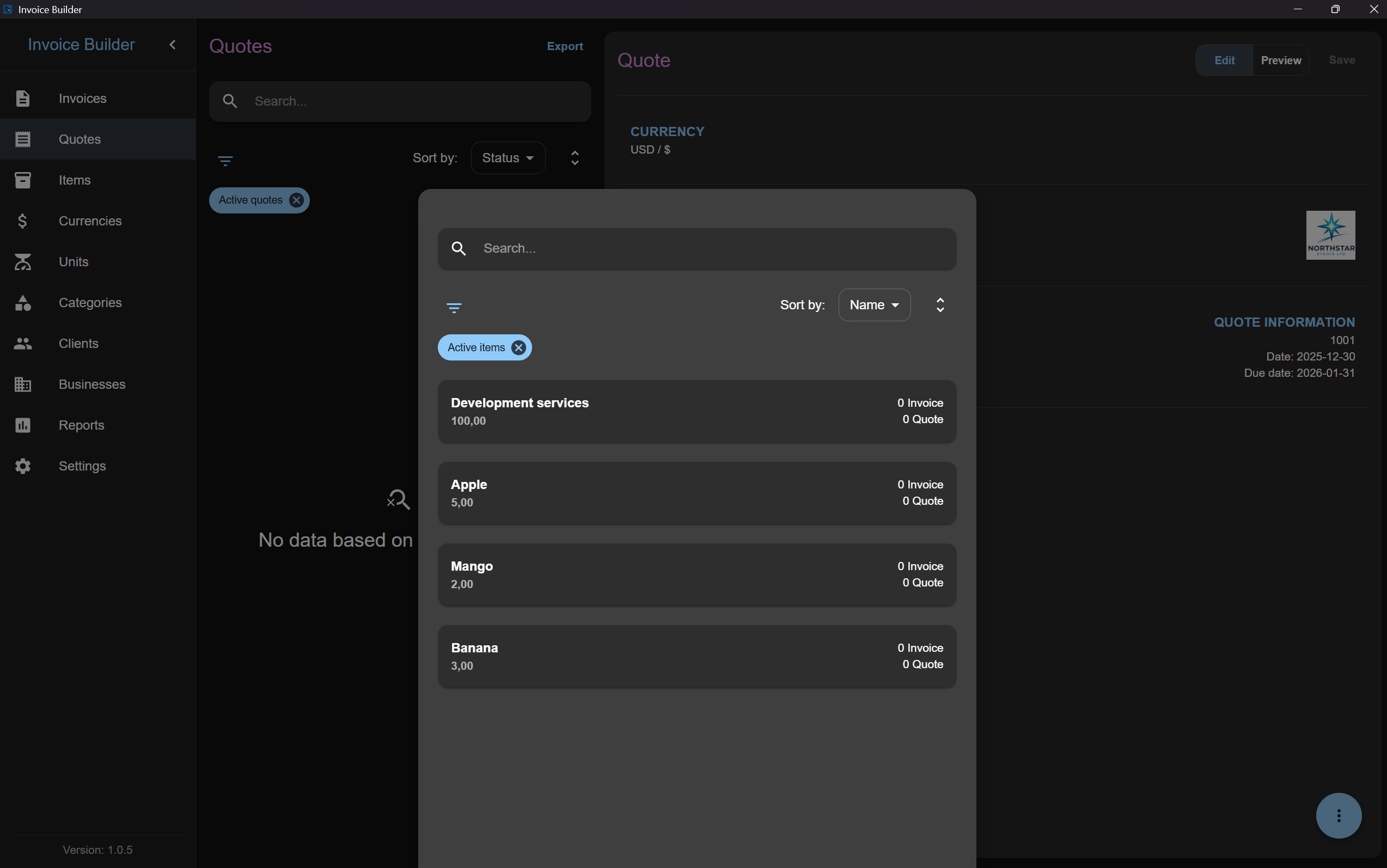1387x868 pixels.
Task: Click the items dialog search field
Action: point(696,248)
